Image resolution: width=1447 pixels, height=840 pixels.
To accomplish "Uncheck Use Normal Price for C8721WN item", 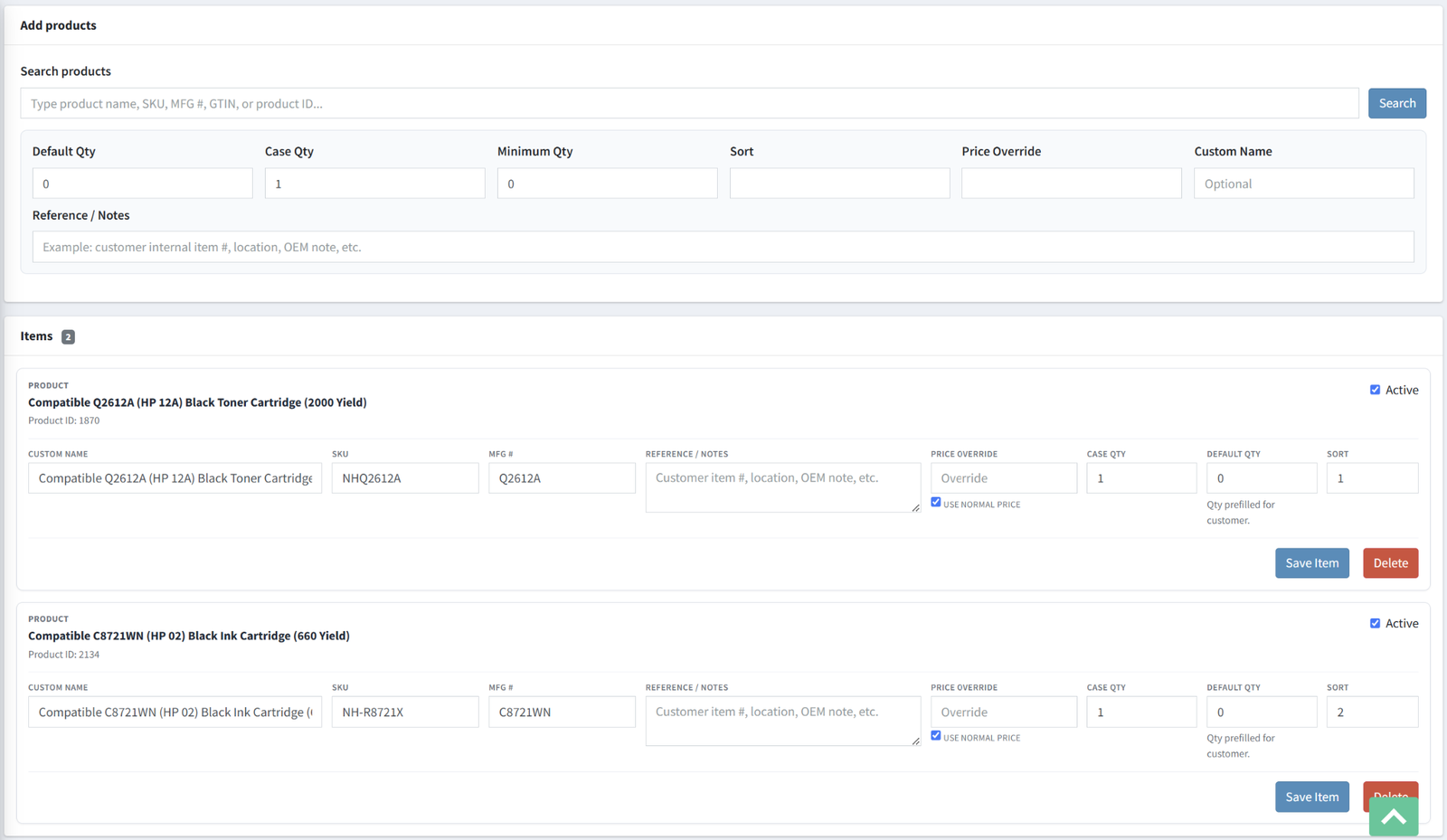I will click(x=936, y=736).
